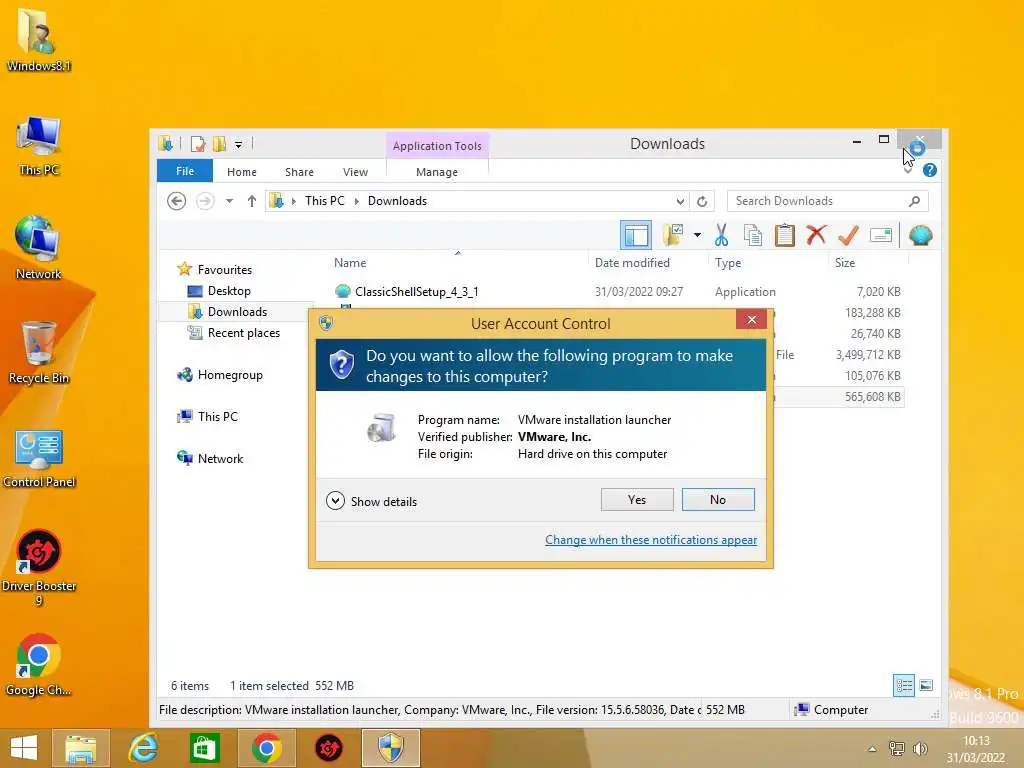
Task: Refresh the Downloads folder
Action: tap(702, 201)
